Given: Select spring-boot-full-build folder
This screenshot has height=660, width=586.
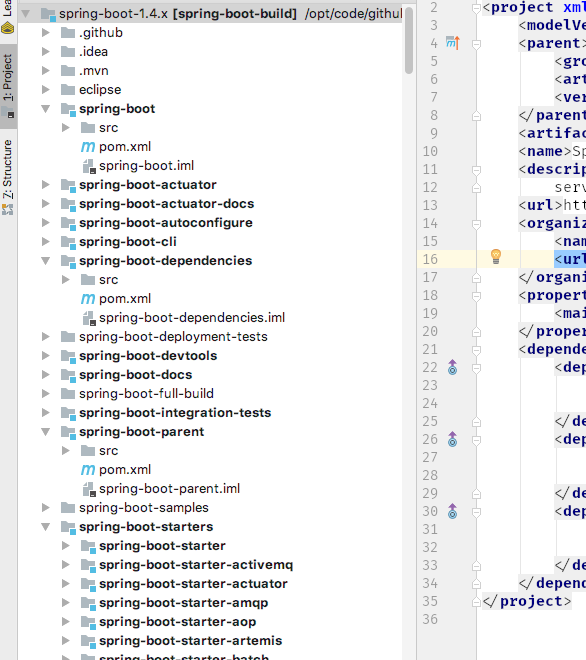Looking at the screenshot, I should [x=146, y=394].
